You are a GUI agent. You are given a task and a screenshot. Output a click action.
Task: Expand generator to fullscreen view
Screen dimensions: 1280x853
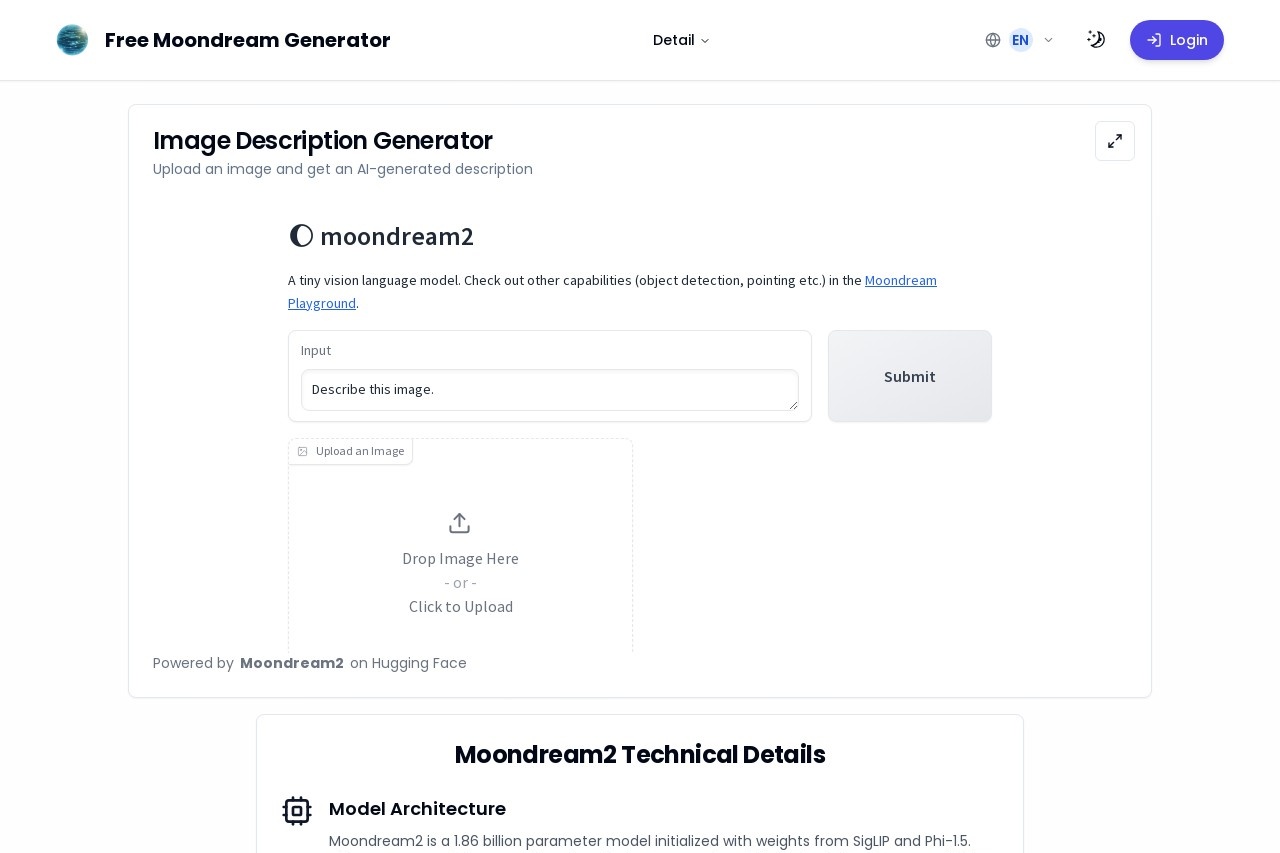coord(1115,141)
